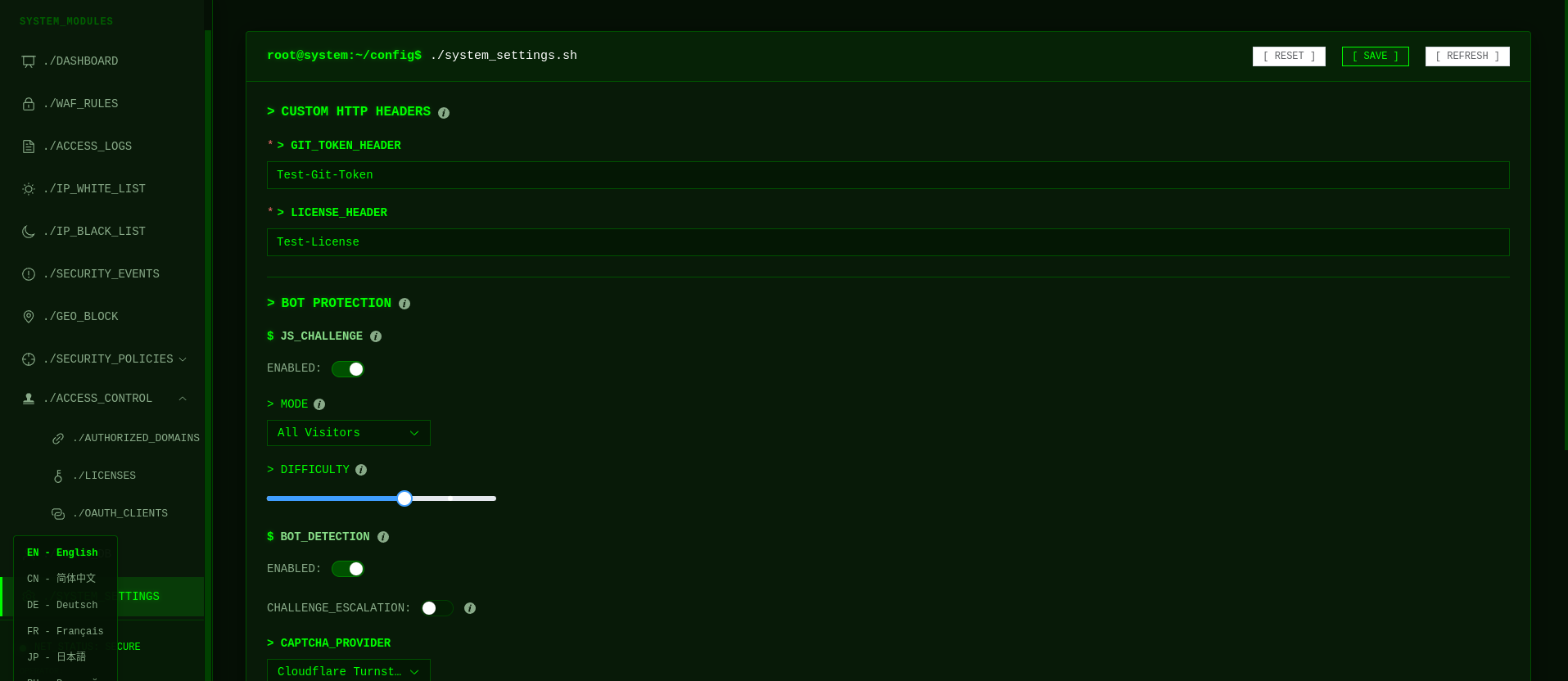
Task: Click the moon icon for ./IP_BLACK_LIST
Action: [x=29, y=231]
